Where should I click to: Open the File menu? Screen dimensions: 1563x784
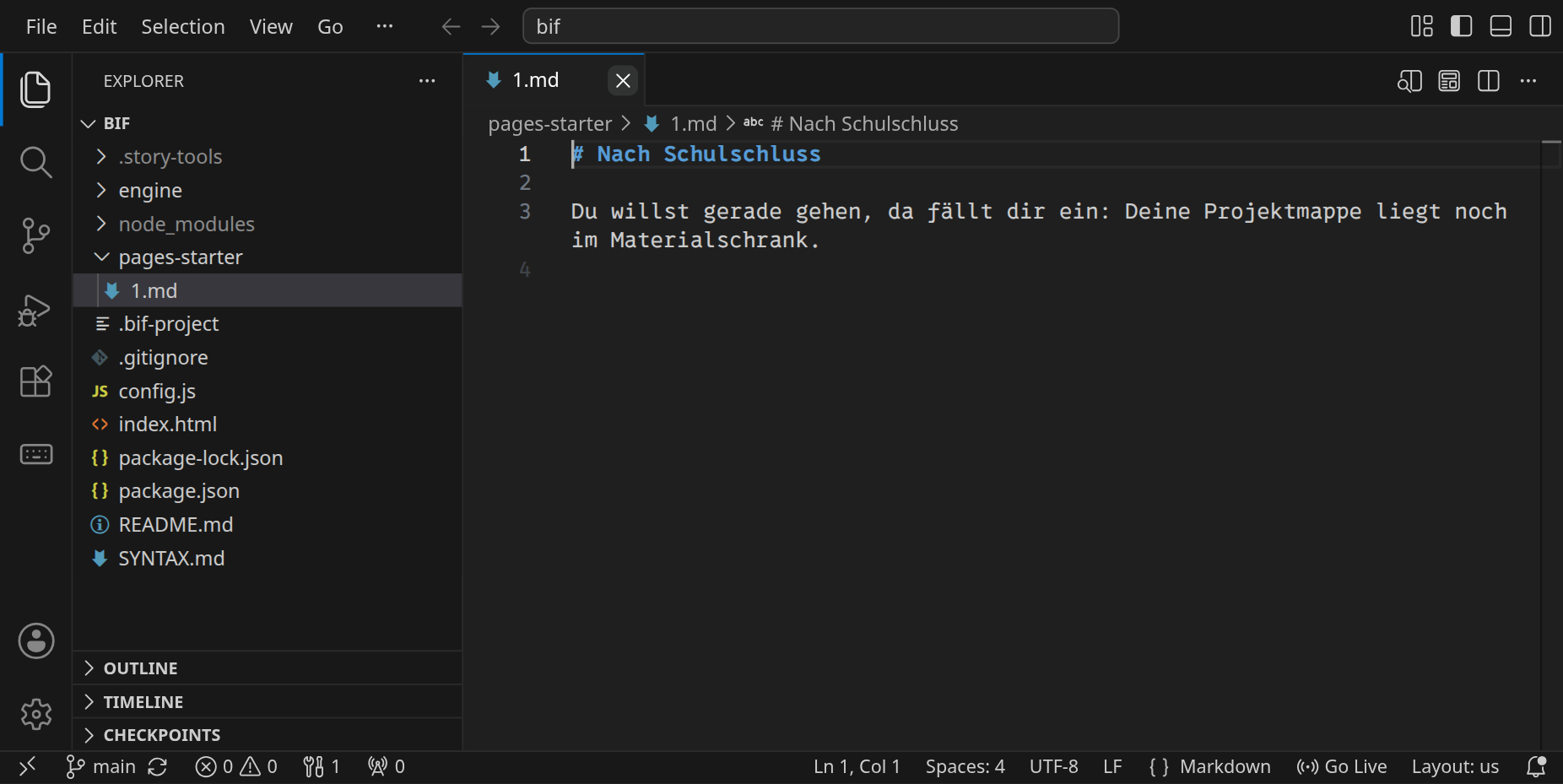coord(41,27)
